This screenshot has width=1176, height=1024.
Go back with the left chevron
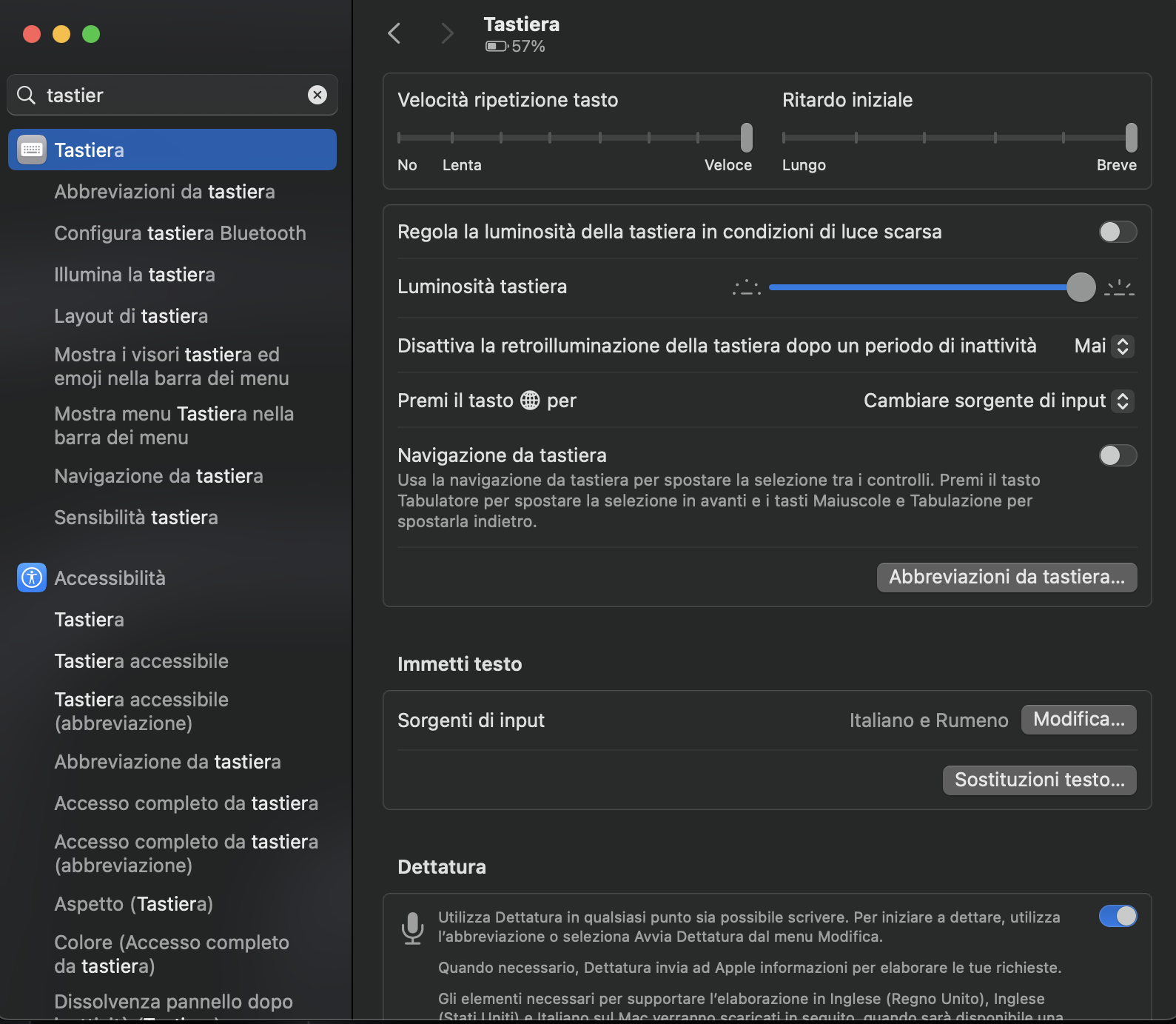[394, 33]
